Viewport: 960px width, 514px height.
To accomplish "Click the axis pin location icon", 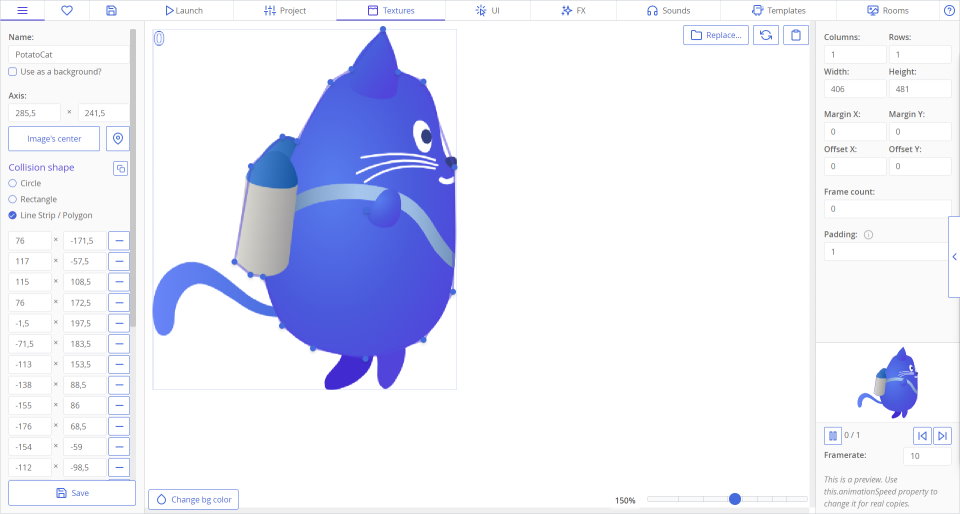I will pyautogui.click(x=118, y=139).
